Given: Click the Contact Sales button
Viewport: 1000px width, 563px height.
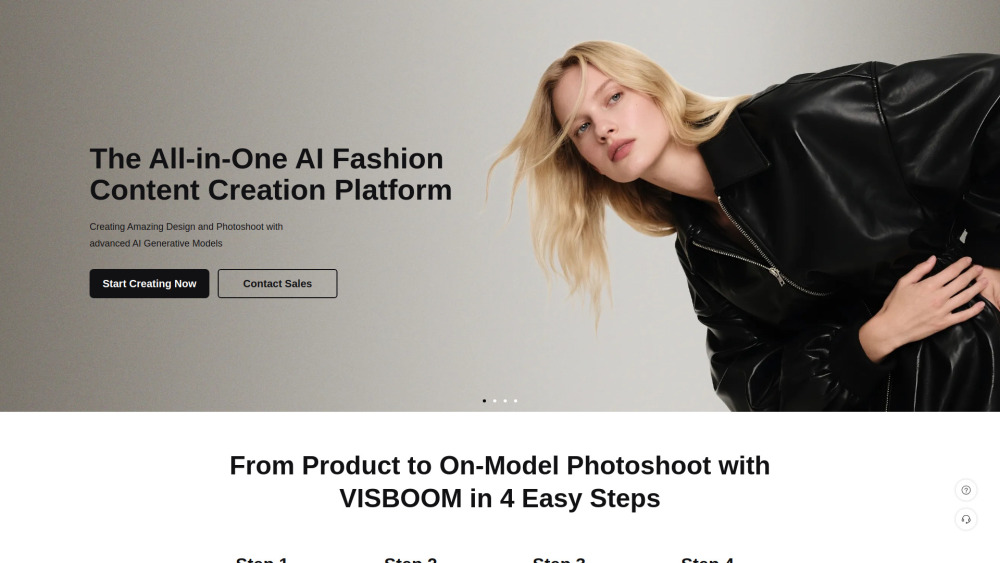Looking at the screenshot, I should (277, 283).
